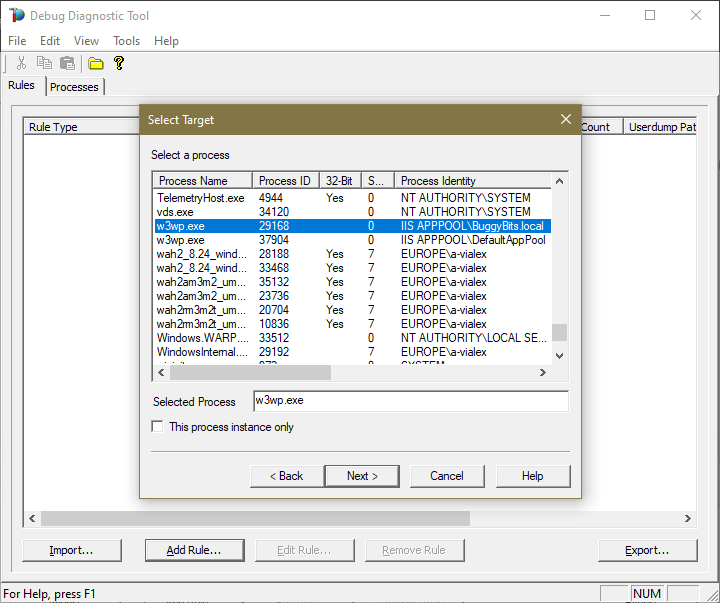Click the Edit Rule... button
720x603 pixels.
(x=304, y=550)
